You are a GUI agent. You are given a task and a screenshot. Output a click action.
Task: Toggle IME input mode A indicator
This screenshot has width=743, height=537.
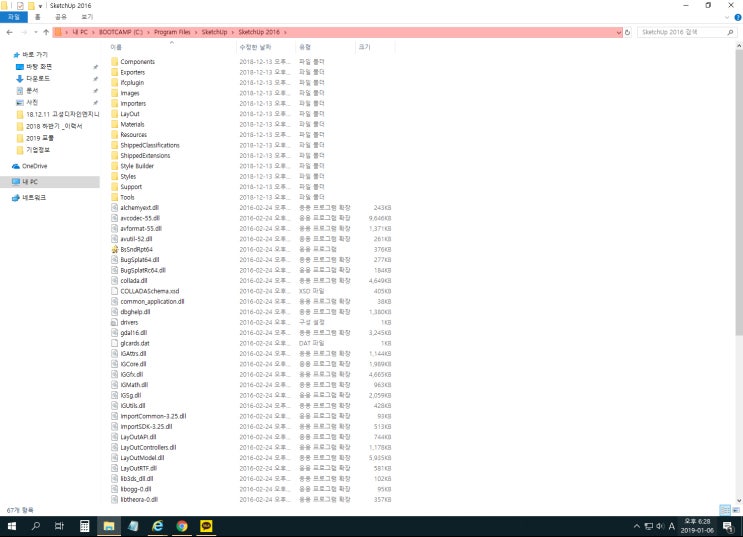coord(671,526)
